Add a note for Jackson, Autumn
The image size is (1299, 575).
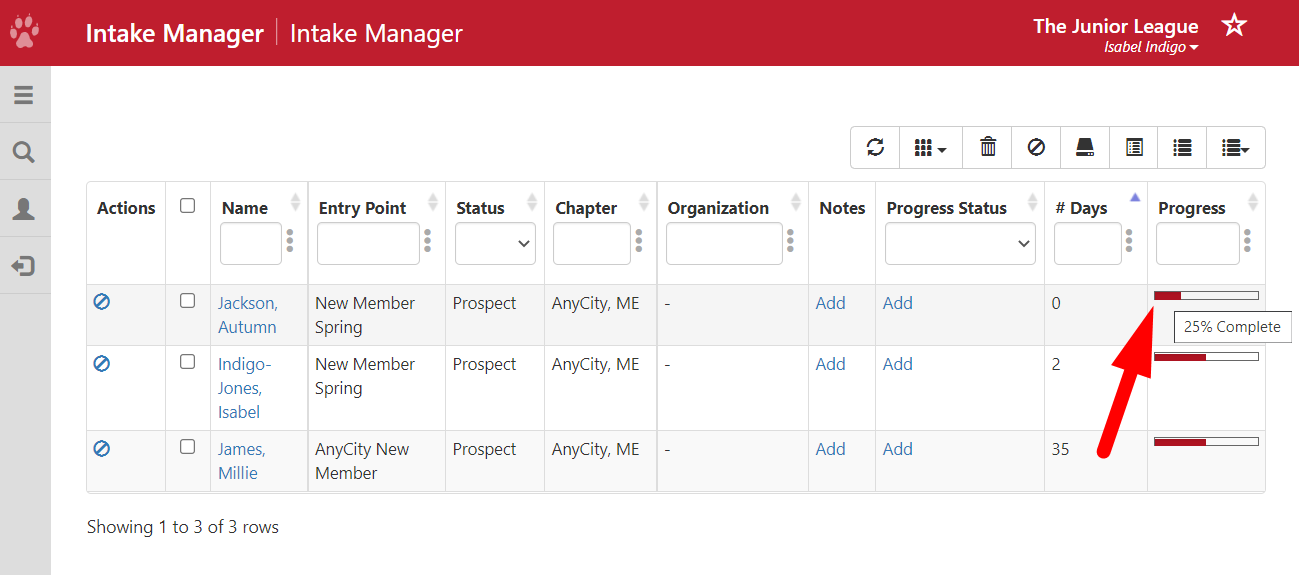click(x=830, y=303)
